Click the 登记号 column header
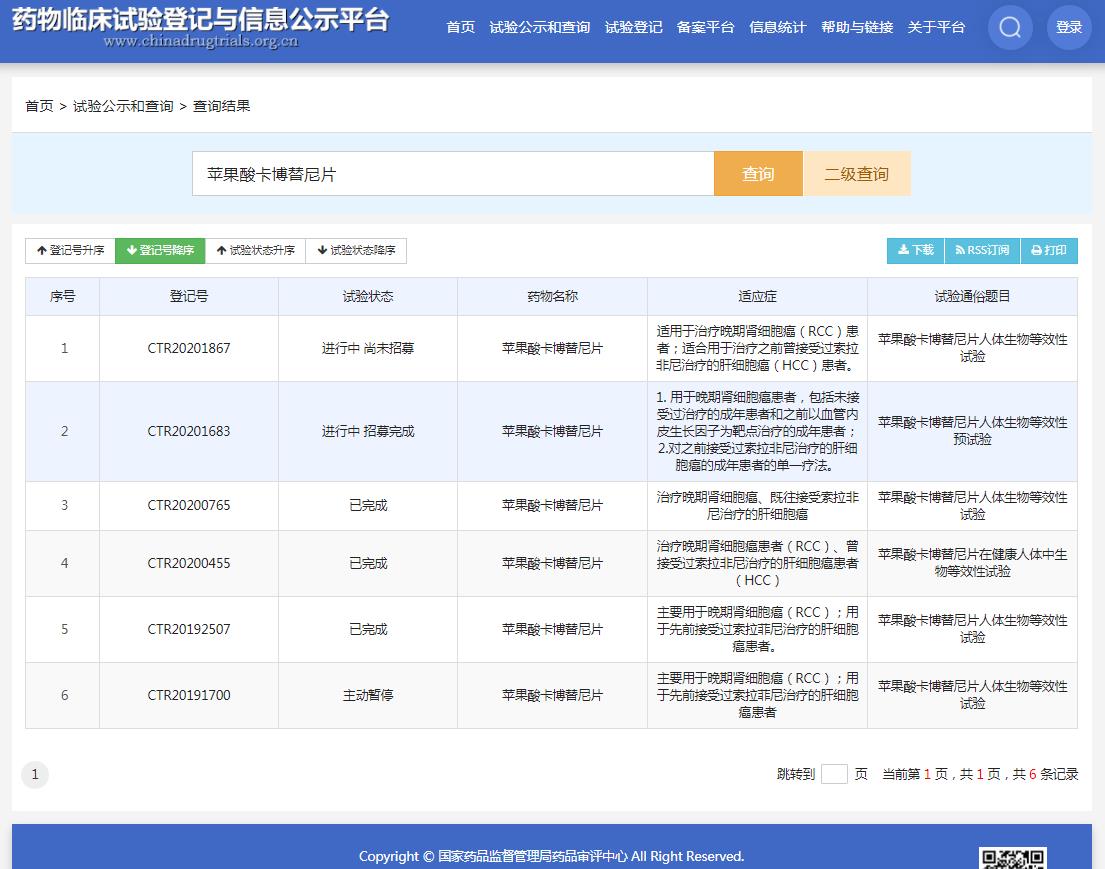This screenshot has height=869, width=1105. pyautogui.click(x=189, y=297)
